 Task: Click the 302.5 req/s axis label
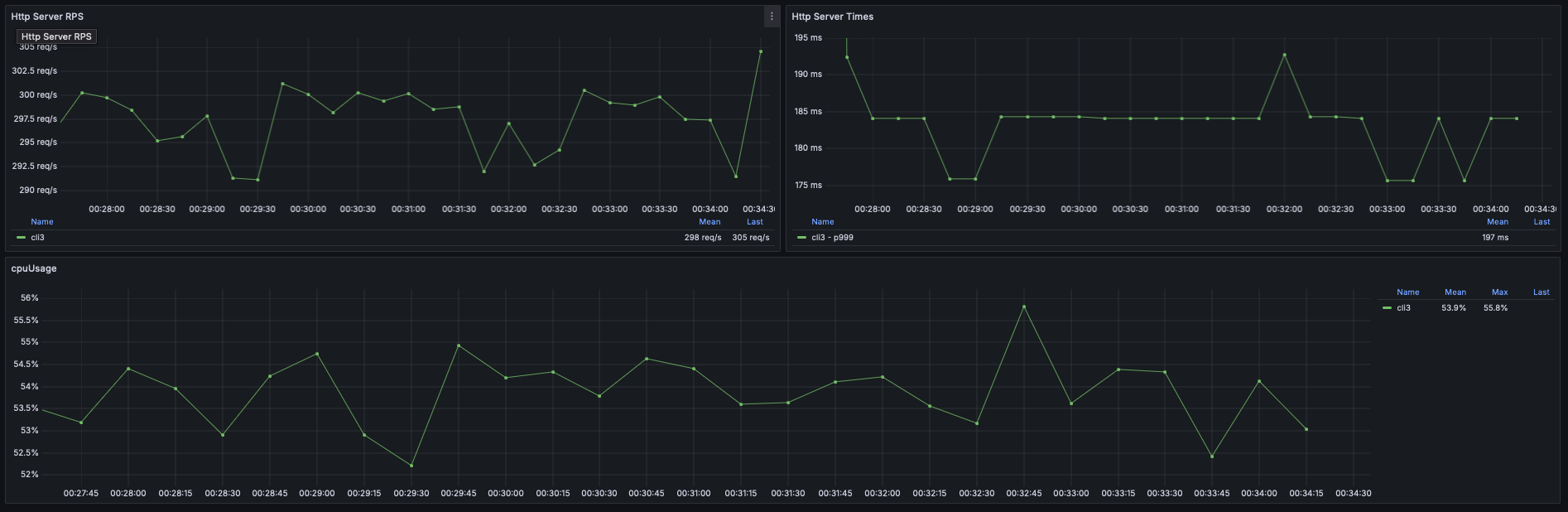35,71
